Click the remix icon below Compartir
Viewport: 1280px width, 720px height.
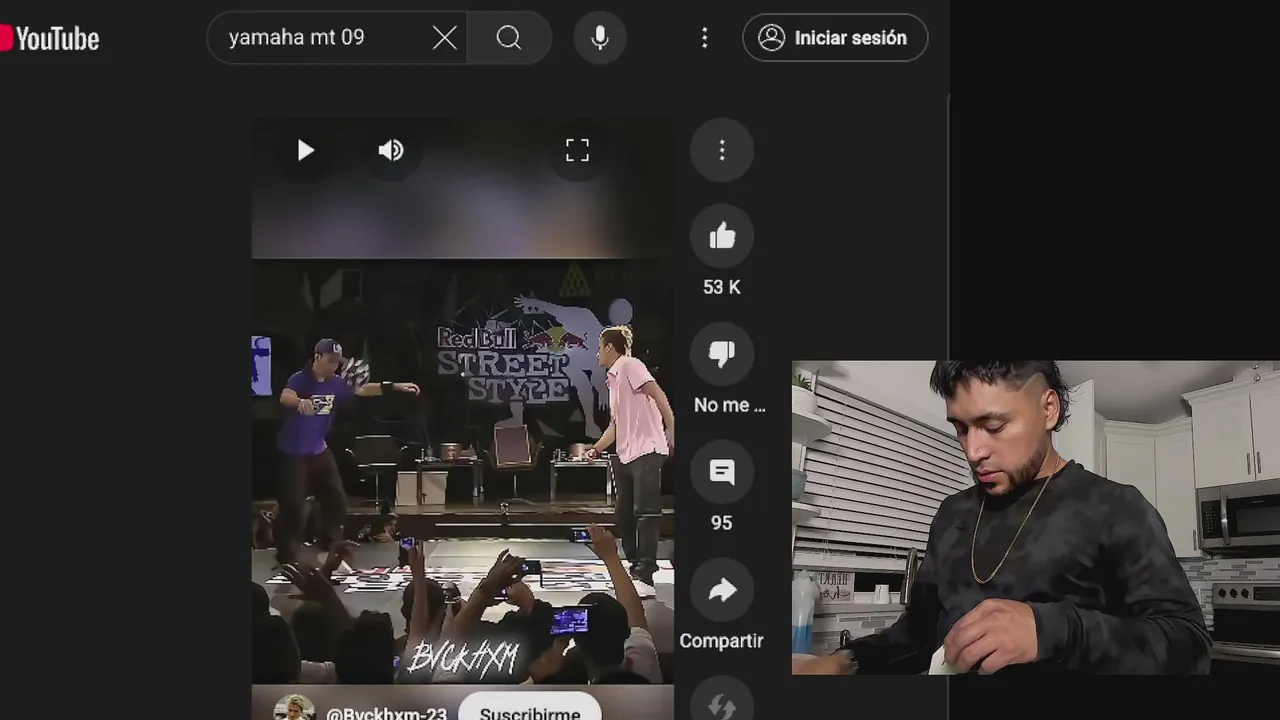click(x=722, y=706)
